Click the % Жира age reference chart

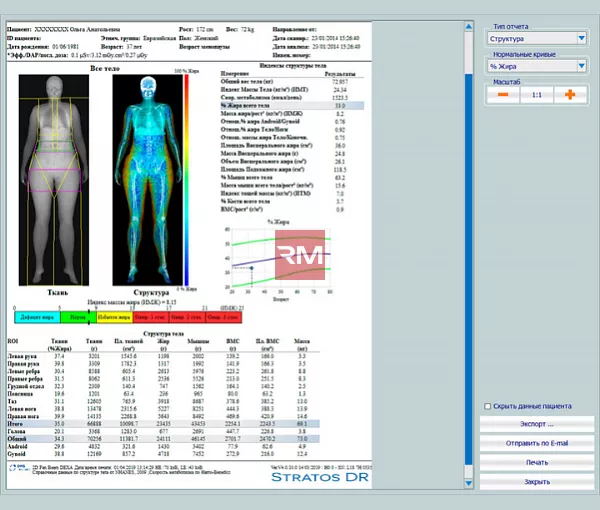[x=279, y=259]
